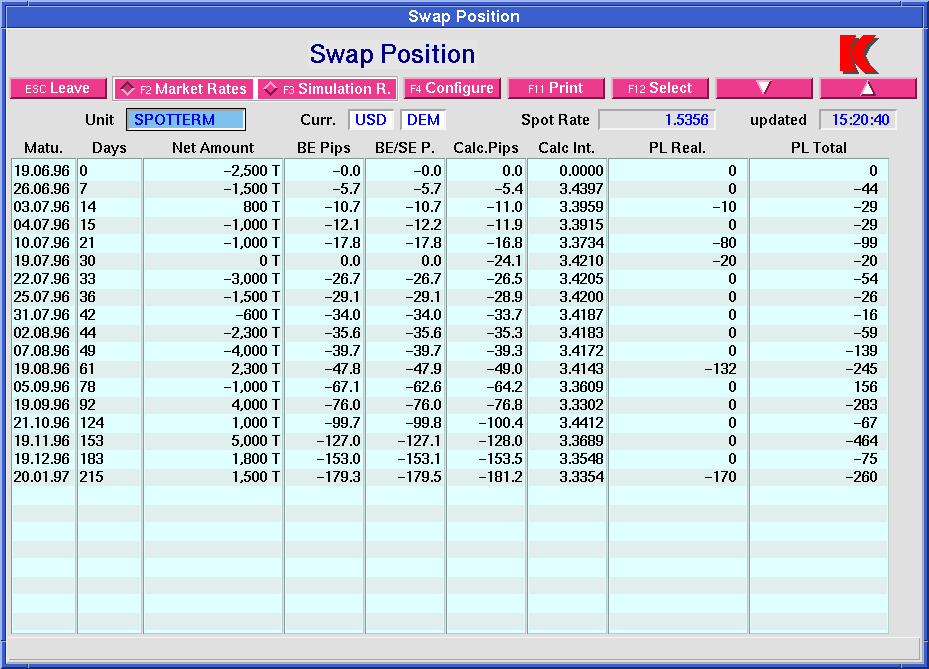Select the USD currency field

coord(371,120)
